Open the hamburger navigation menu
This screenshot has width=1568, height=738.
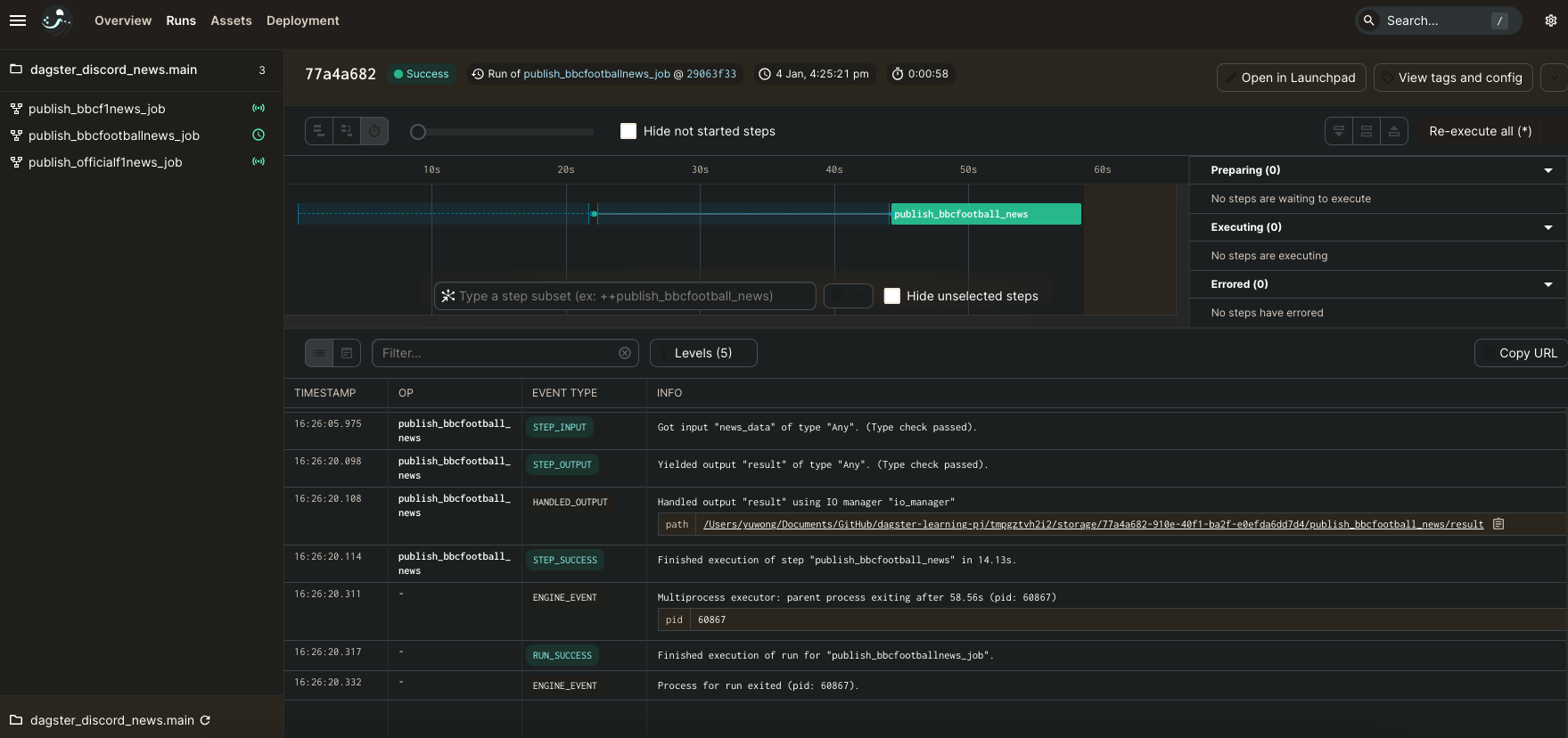pyautogui.click(x=18, y=20)
